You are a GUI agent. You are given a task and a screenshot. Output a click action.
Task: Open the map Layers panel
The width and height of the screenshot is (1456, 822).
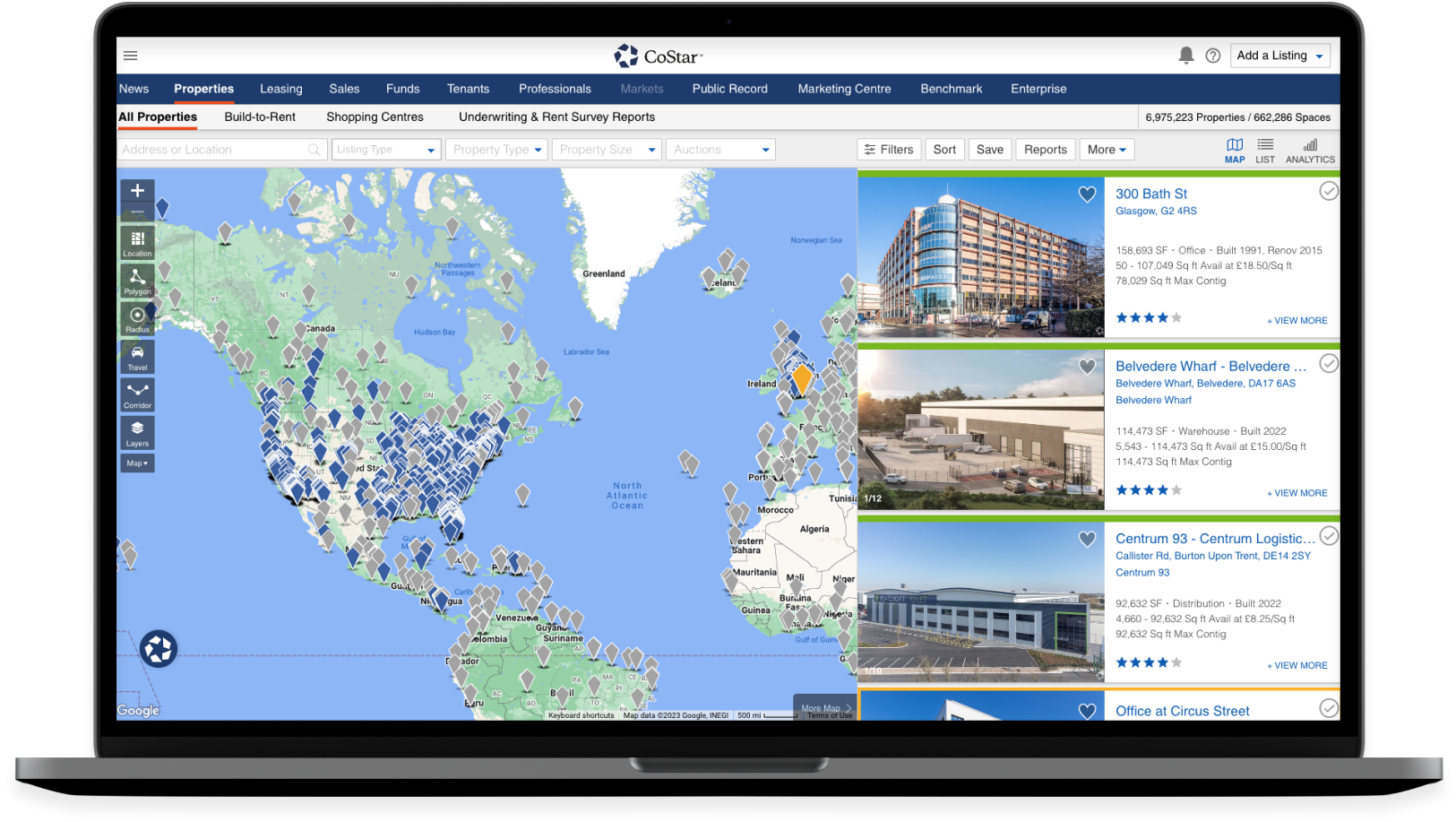(x=137, y=433)
